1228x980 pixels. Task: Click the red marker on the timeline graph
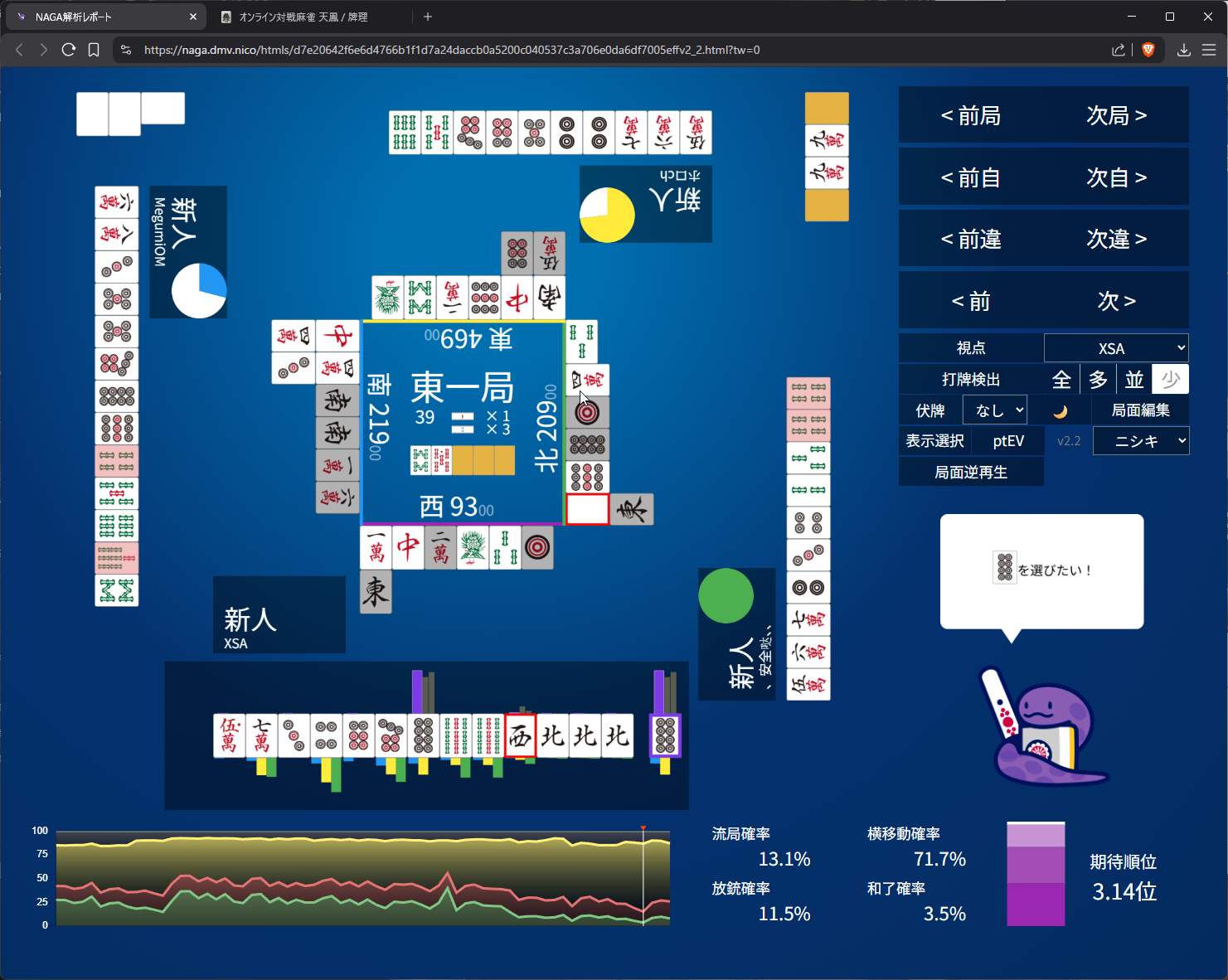click(x=643, y=828)
